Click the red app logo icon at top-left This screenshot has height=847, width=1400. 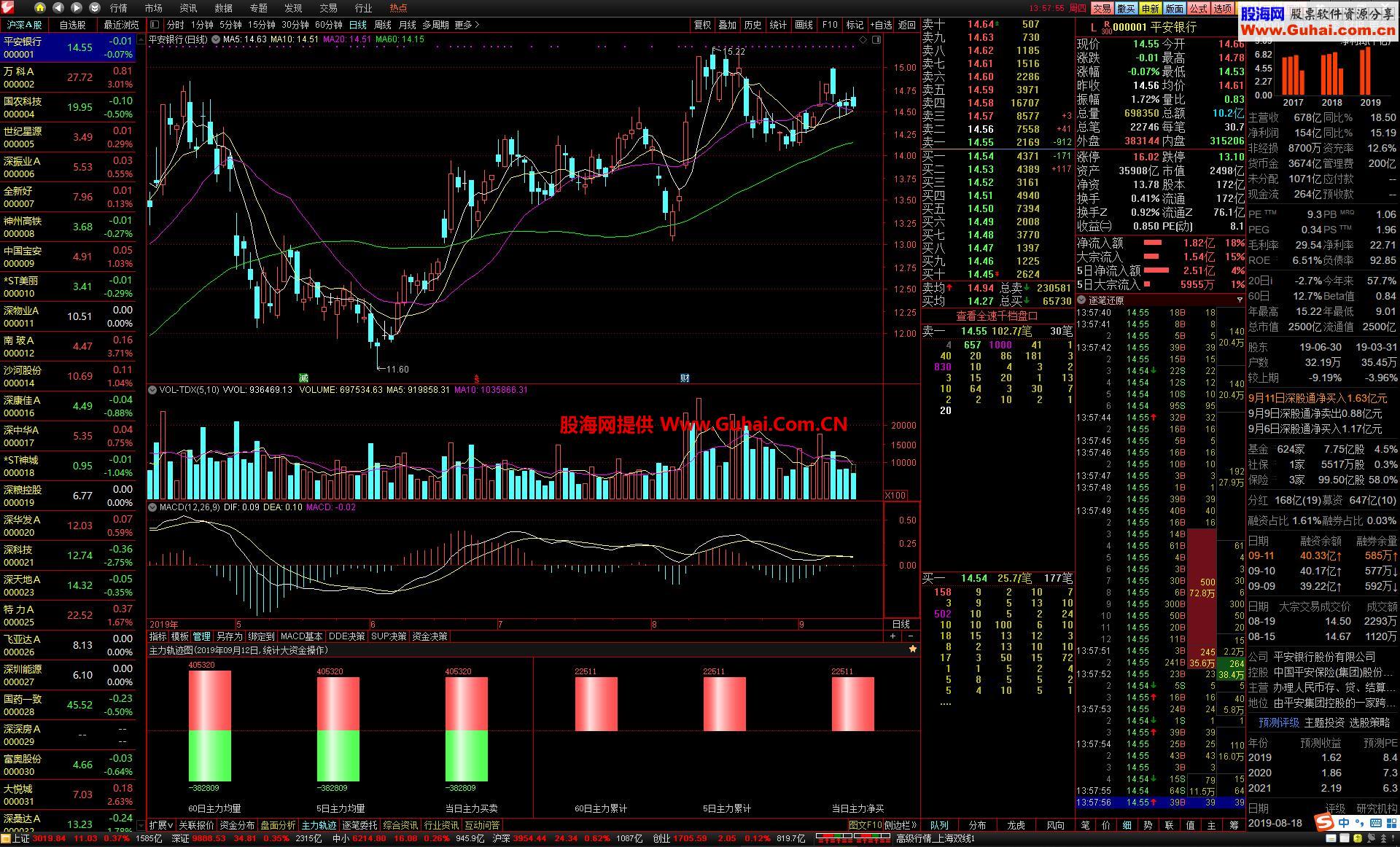8,8
